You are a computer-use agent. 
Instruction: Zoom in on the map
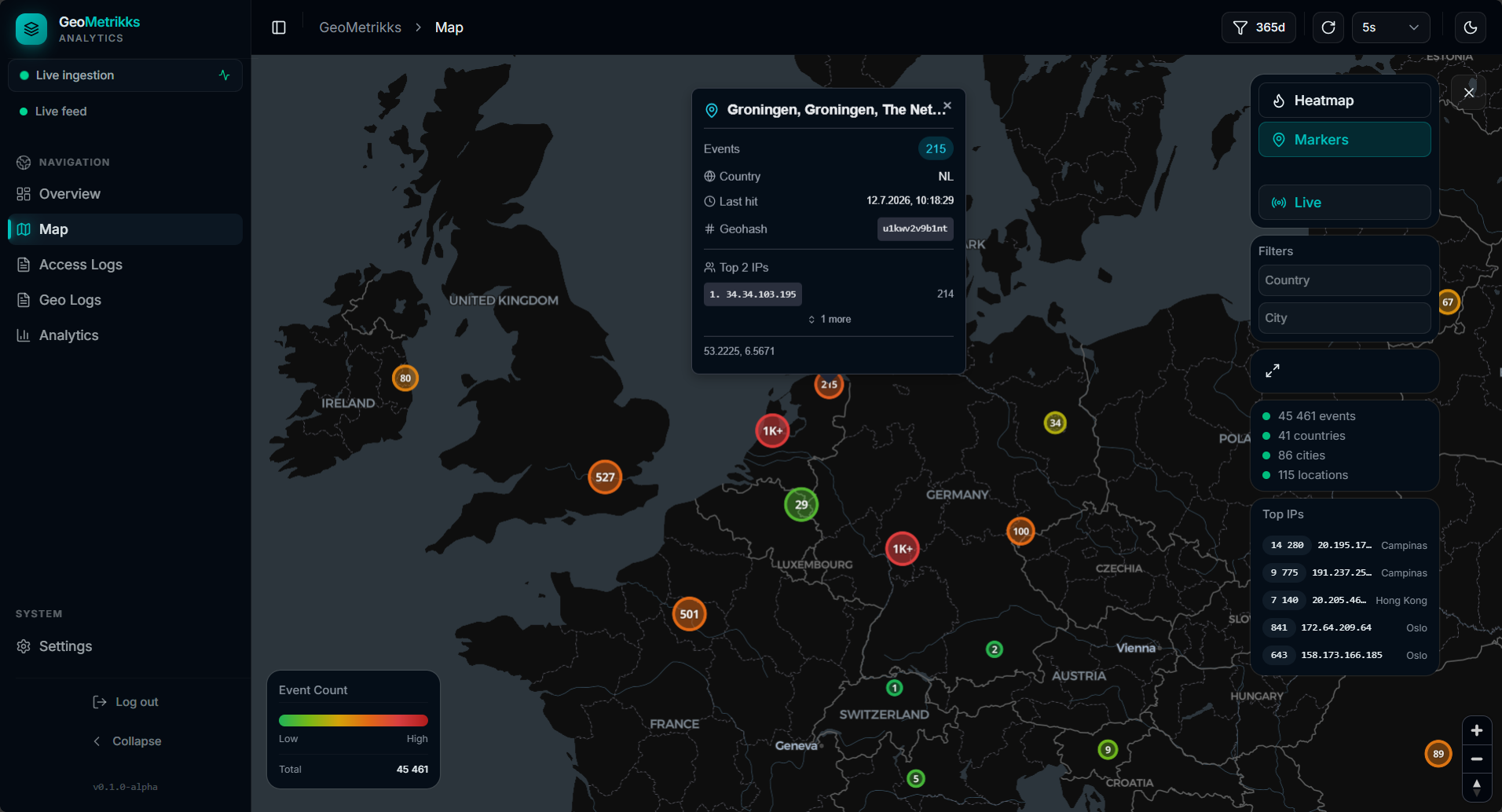[1477, 730]
